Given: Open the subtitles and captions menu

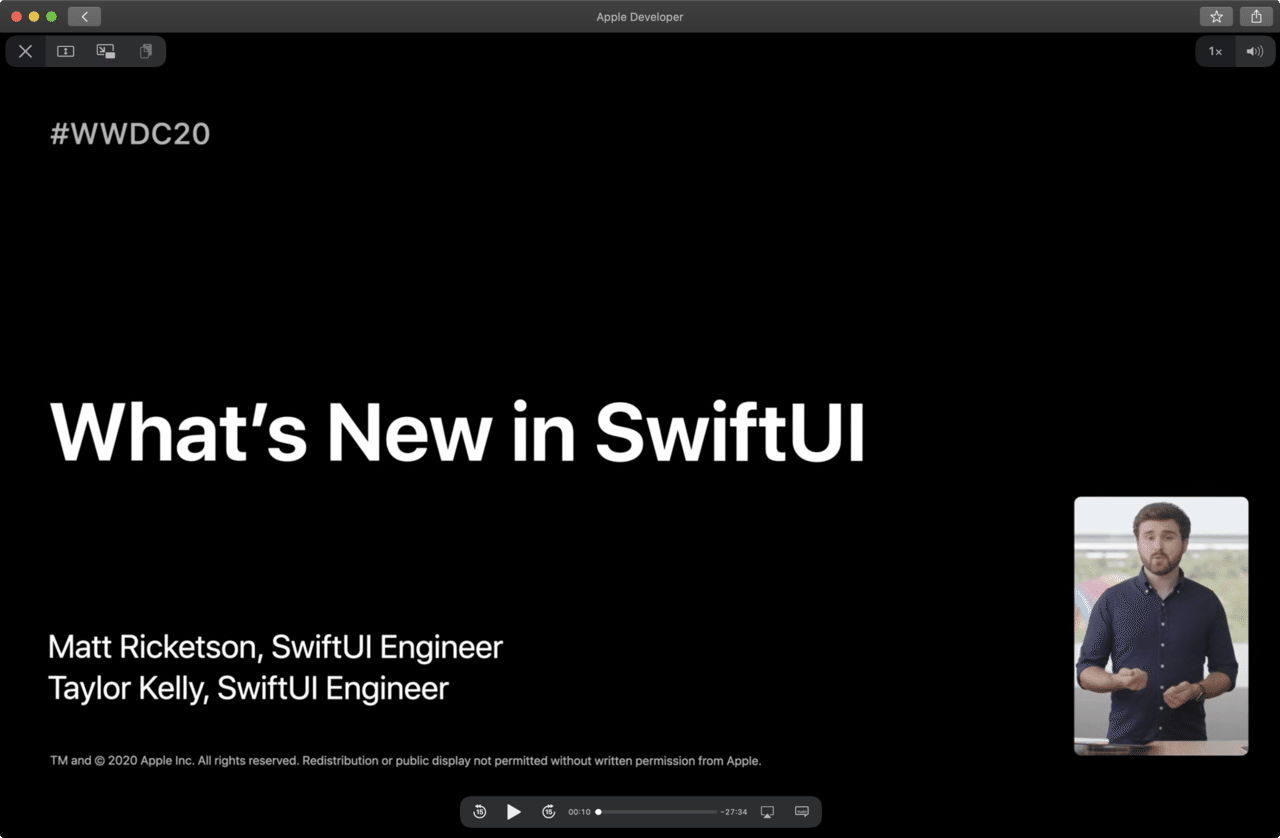Looking at the screenshot, I should 802,812.
